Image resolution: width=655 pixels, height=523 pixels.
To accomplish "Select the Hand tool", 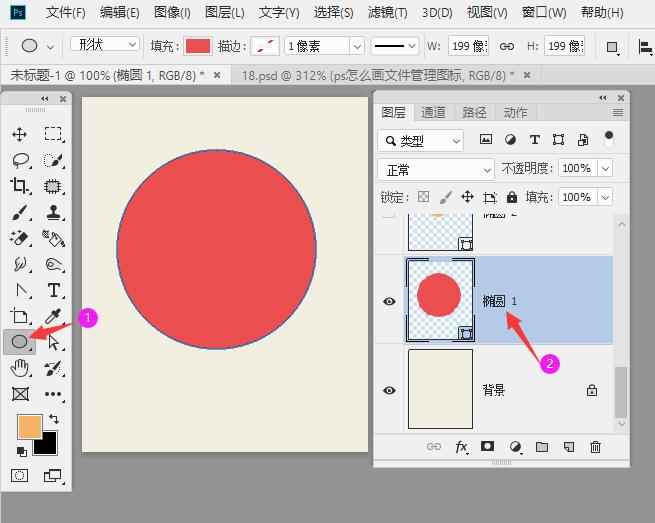I will (x=19, y=368).
